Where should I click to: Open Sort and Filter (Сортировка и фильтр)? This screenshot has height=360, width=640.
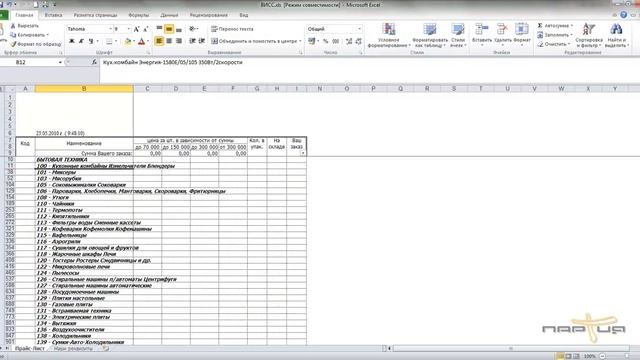pos(589,36)
